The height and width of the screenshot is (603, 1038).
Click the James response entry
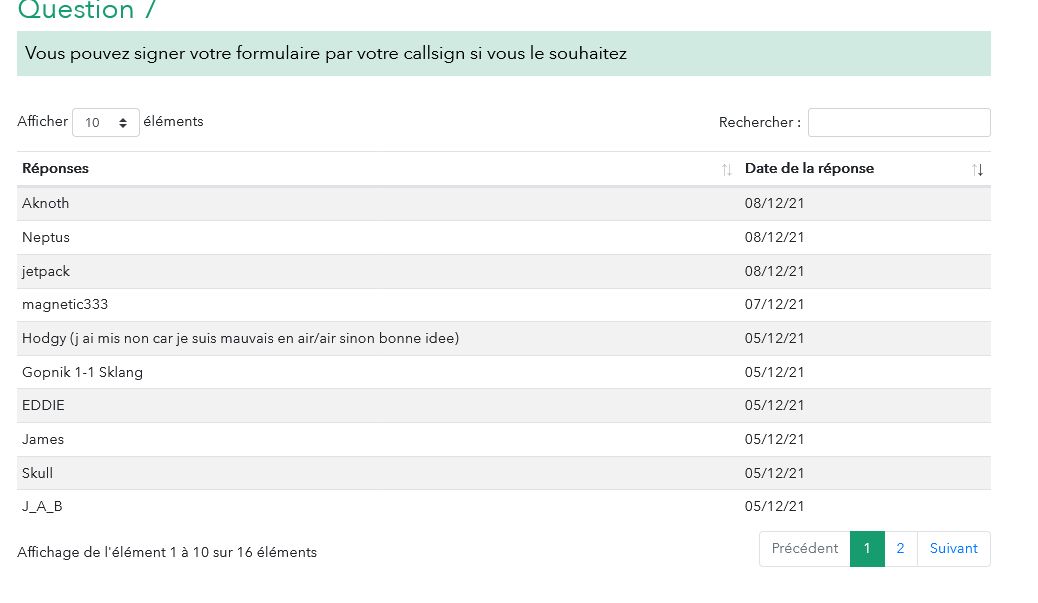(43, 440)
